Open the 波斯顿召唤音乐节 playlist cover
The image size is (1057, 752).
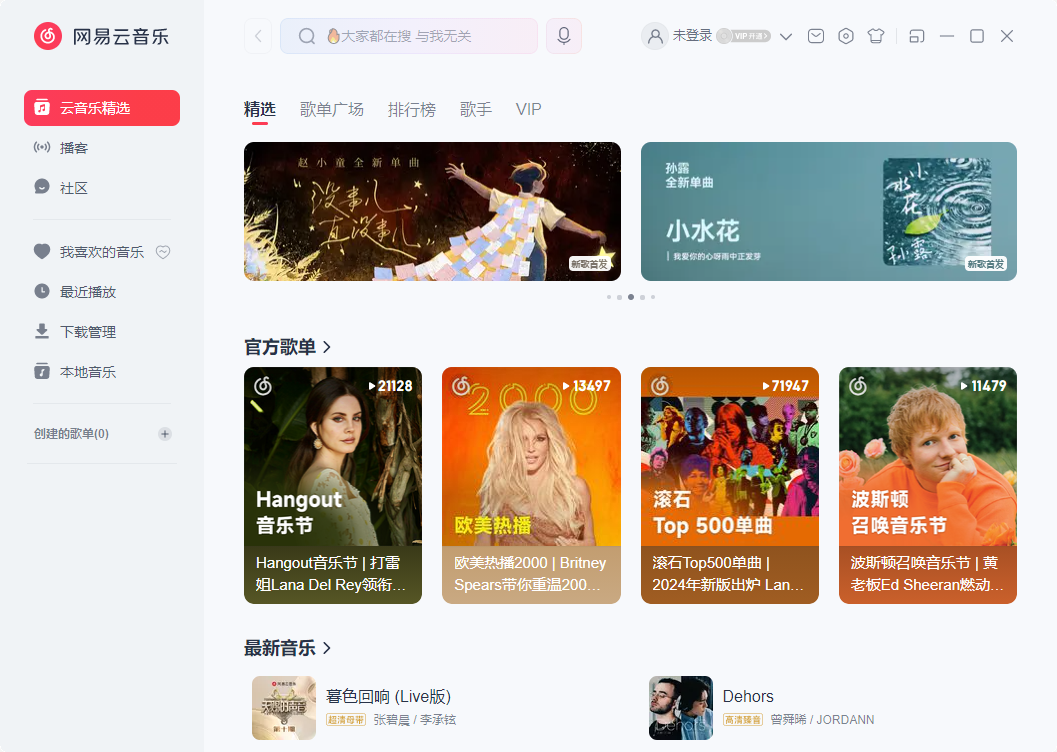point(928,456)
